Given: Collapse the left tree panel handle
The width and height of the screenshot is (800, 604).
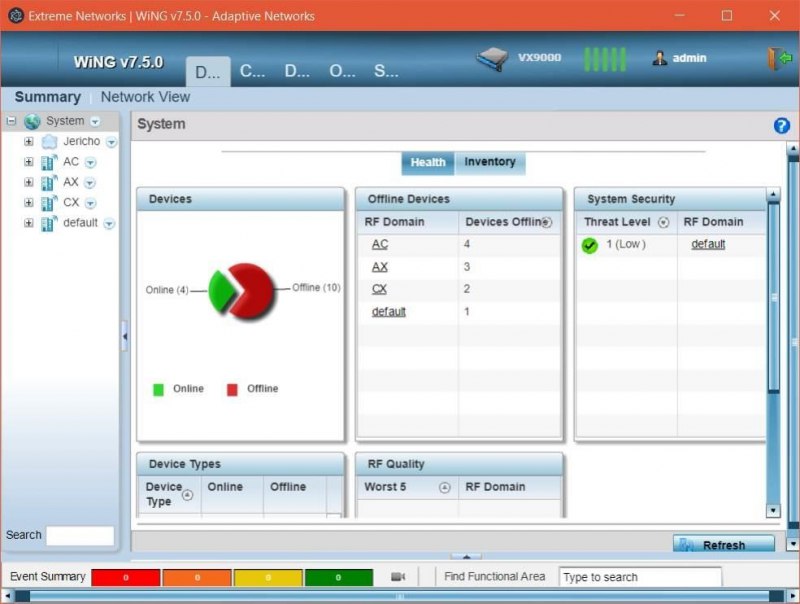Looking at the screenshot, I should tap(124, 336).
